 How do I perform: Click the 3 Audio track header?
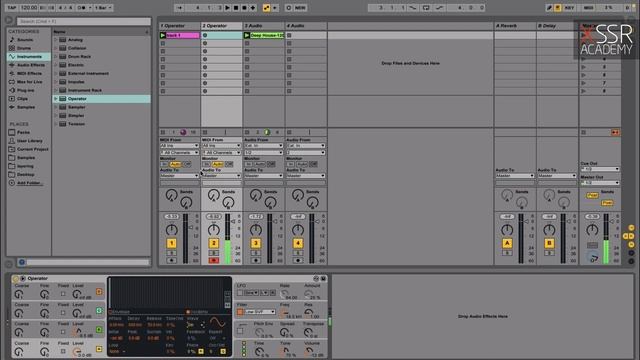(x=264, y=26)
